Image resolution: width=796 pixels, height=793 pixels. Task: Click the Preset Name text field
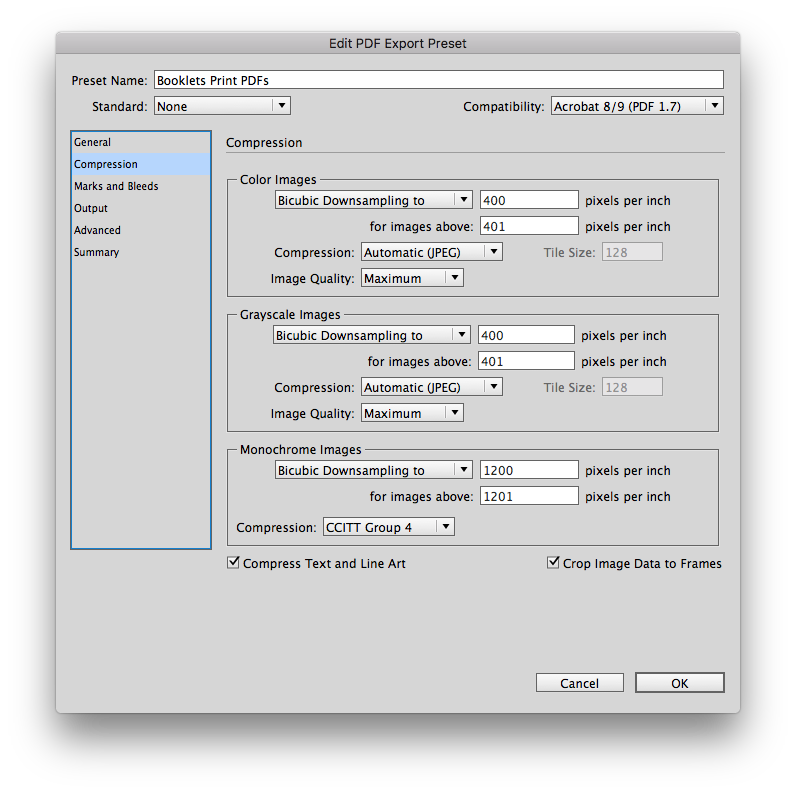pyautogui.click(x=439, y=80)
